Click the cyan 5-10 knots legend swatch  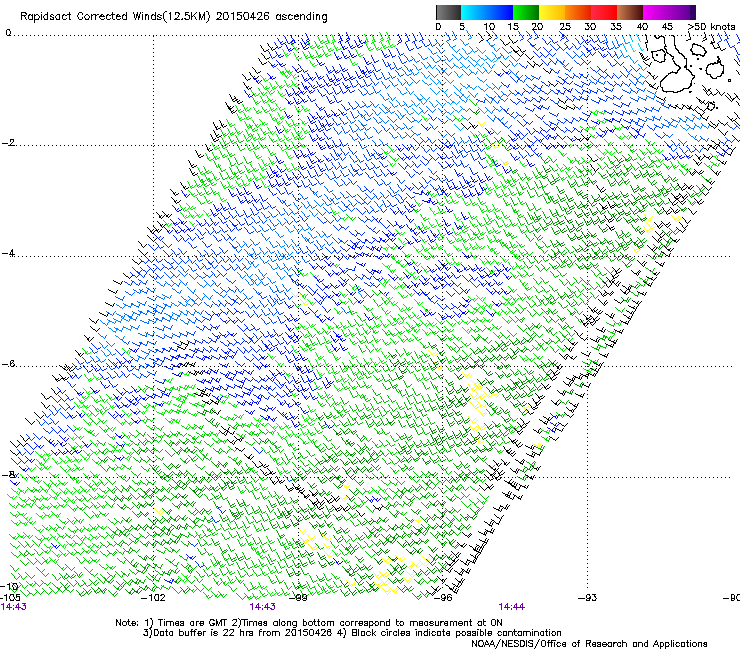[474, 12]
